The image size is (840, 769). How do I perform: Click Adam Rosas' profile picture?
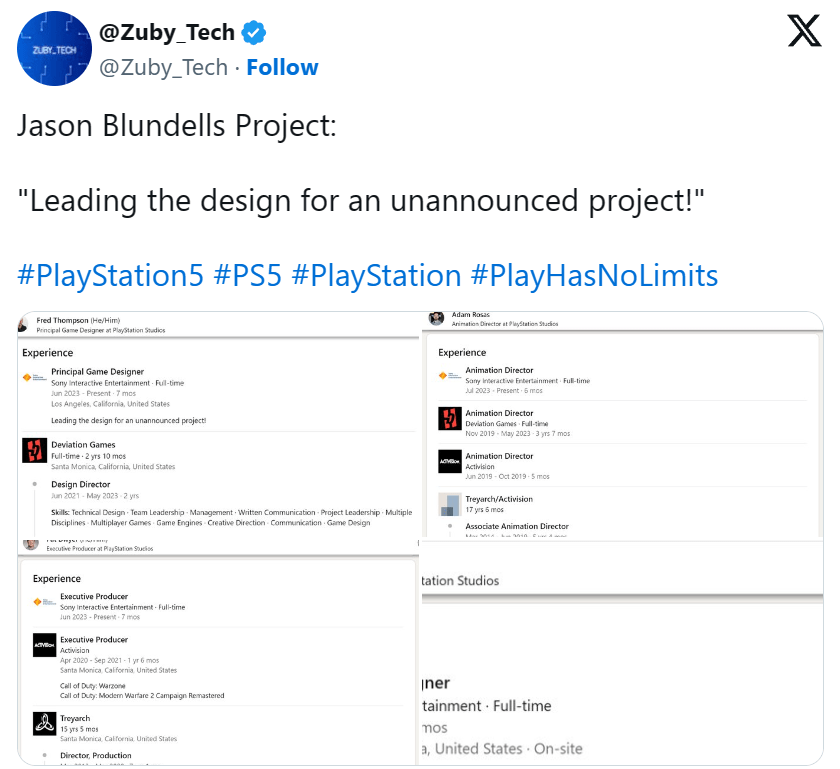tap(435, 317)
